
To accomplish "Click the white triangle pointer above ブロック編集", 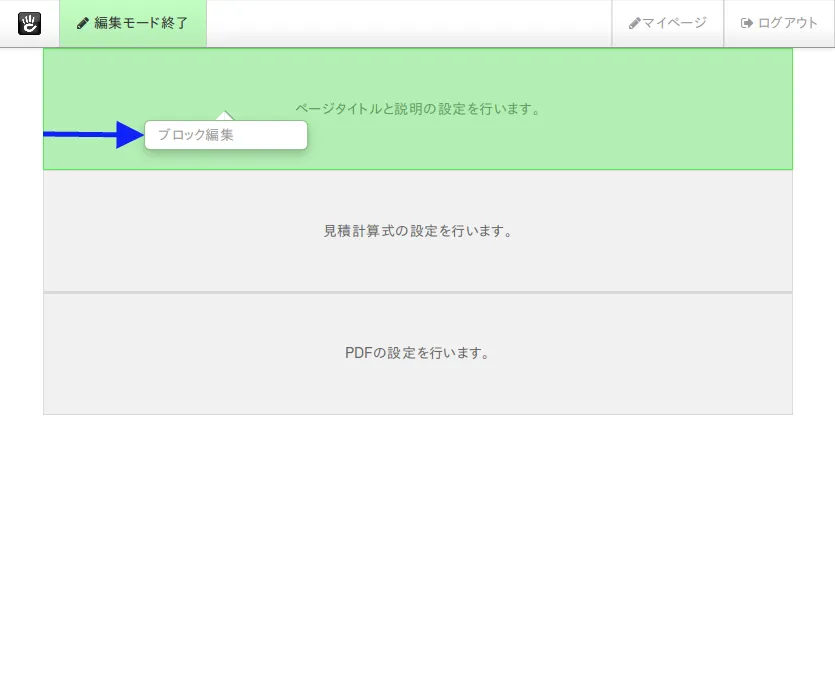I will 225,113.
